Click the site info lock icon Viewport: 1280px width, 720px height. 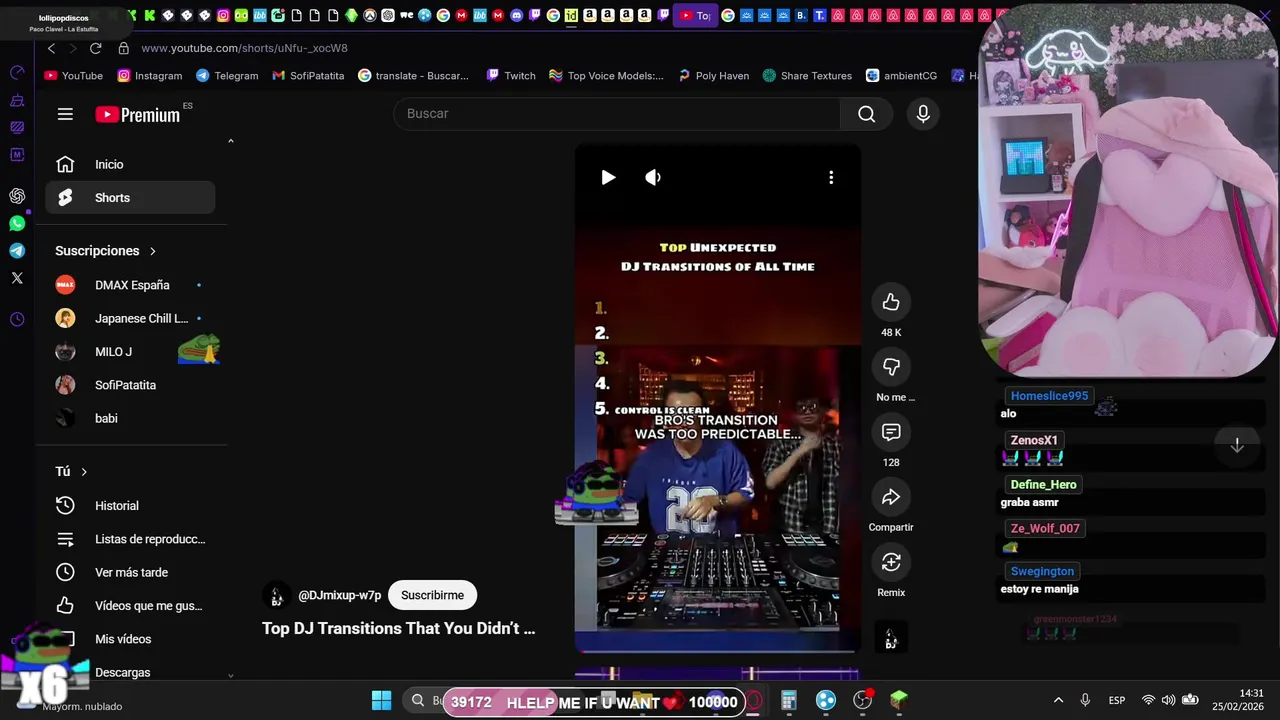coord(123,48)
